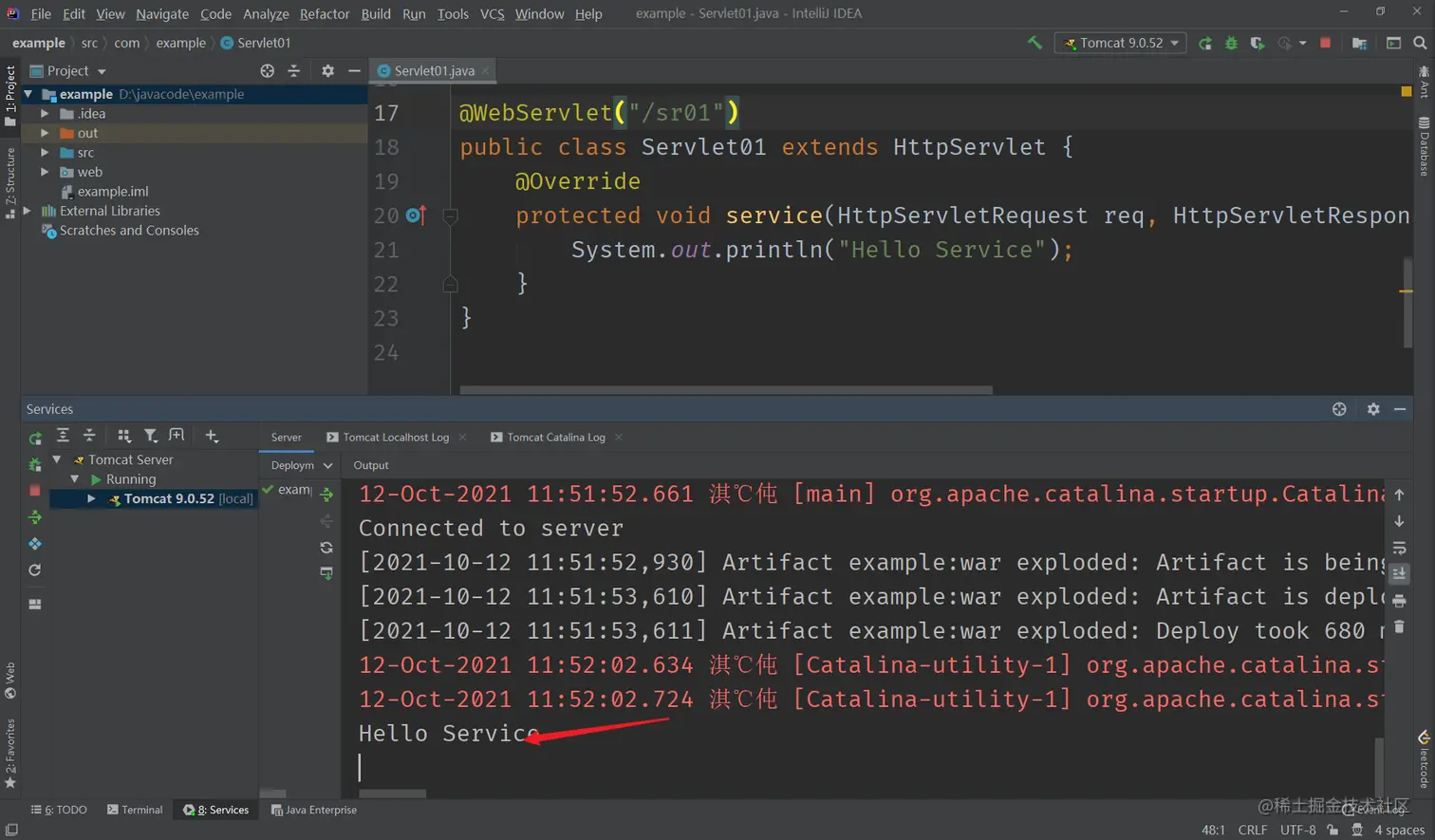Print console output
This screenshot has width=1435, height=840.
(1399, 601)
